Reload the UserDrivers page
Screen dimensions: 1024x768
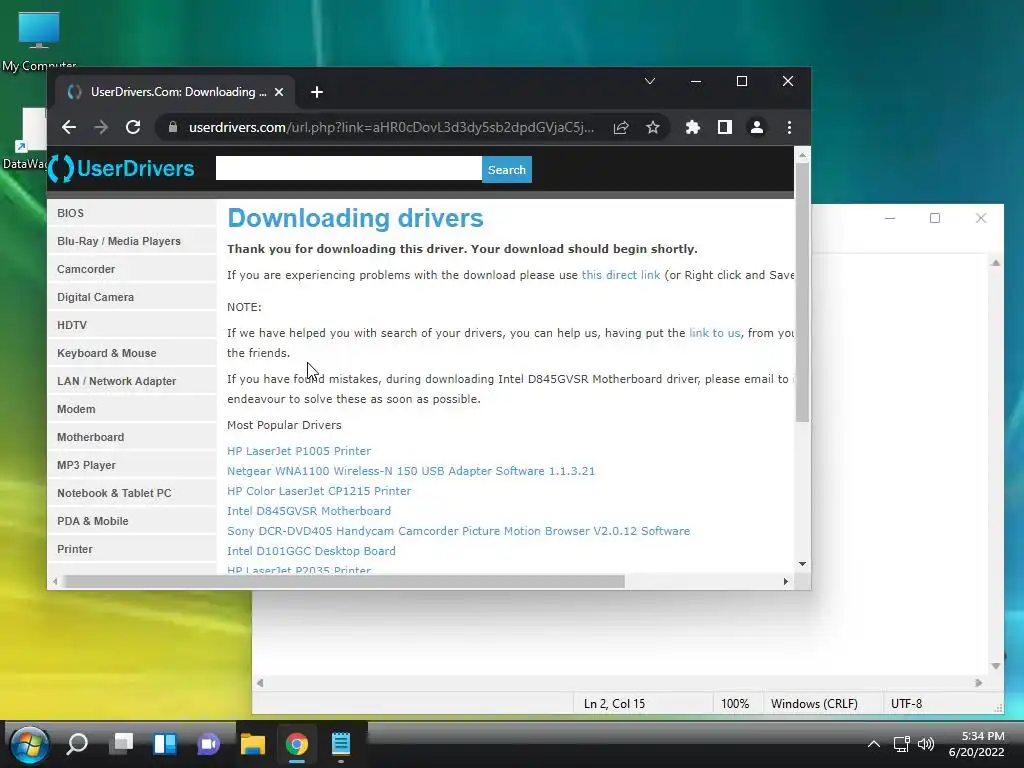(133, 127)
